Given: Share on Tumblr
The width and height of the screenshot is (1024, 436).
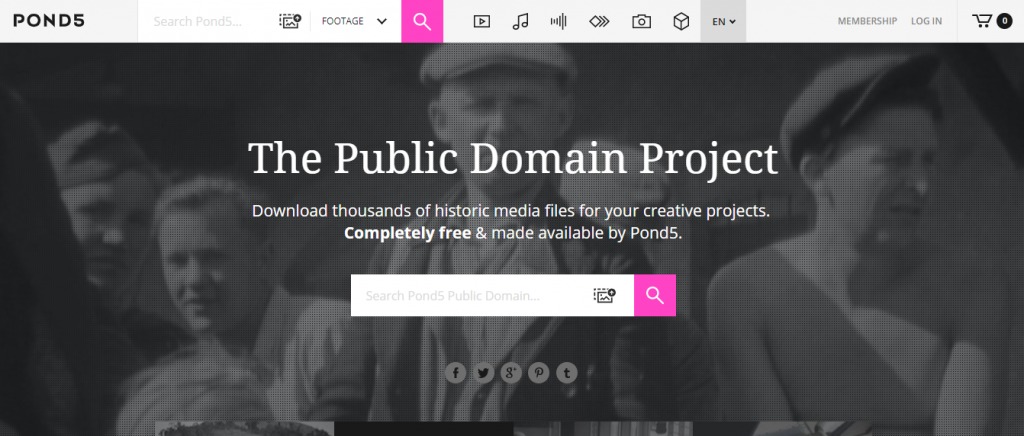Looking at the screenshot, I should click(567, 373).
